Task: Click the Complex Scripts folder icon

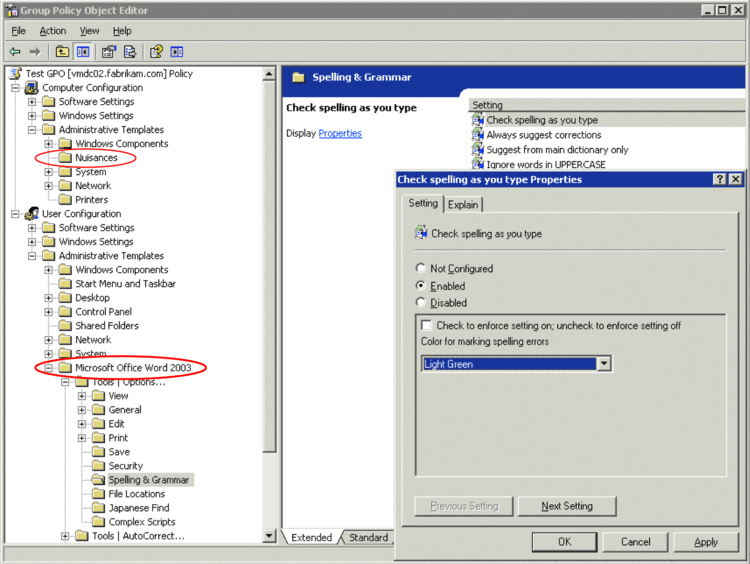Action: 99,522
